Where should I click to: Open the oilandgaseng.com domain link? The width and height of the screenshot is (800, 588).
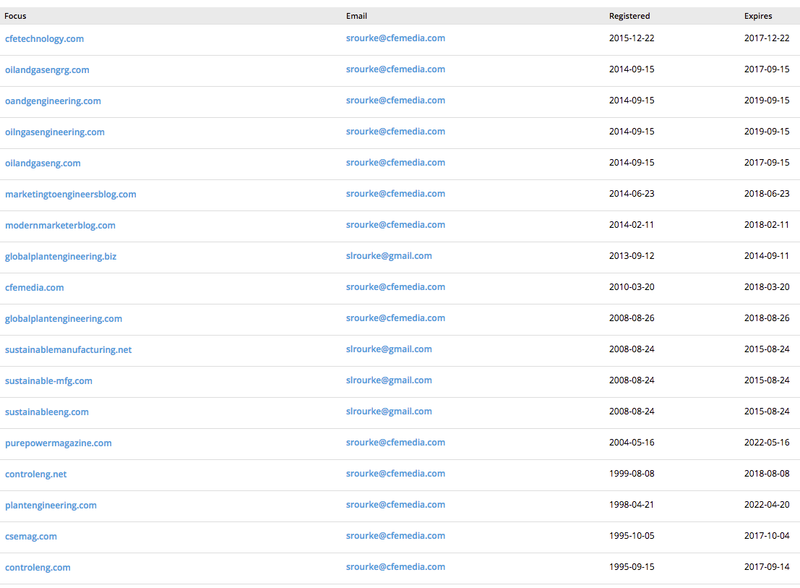tap(43, 163)
